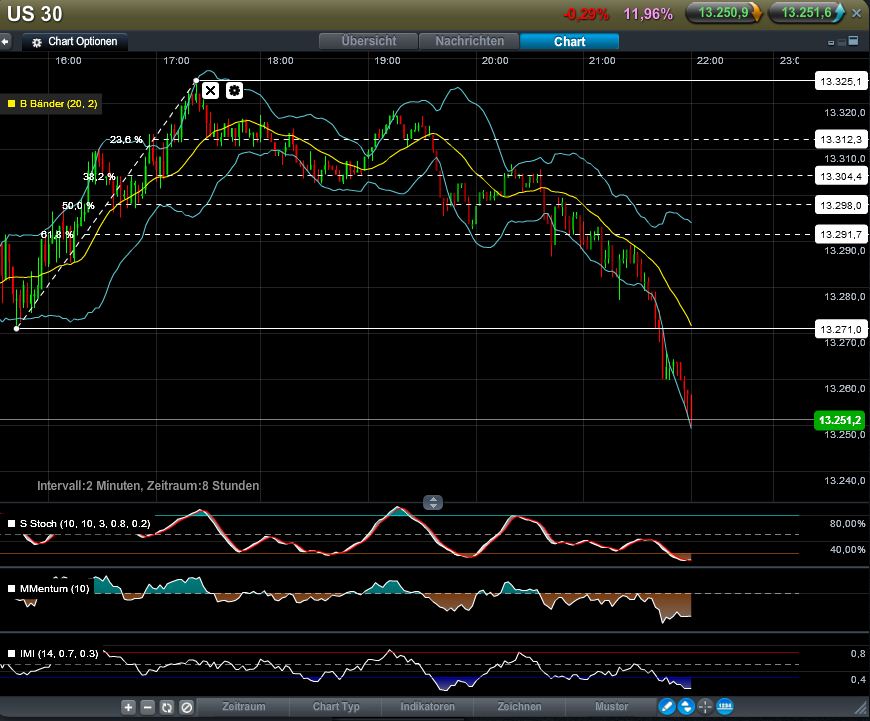Toggle the S Stoch indicator square
This screenshot has width=870, height=721.
coord(11,523)
